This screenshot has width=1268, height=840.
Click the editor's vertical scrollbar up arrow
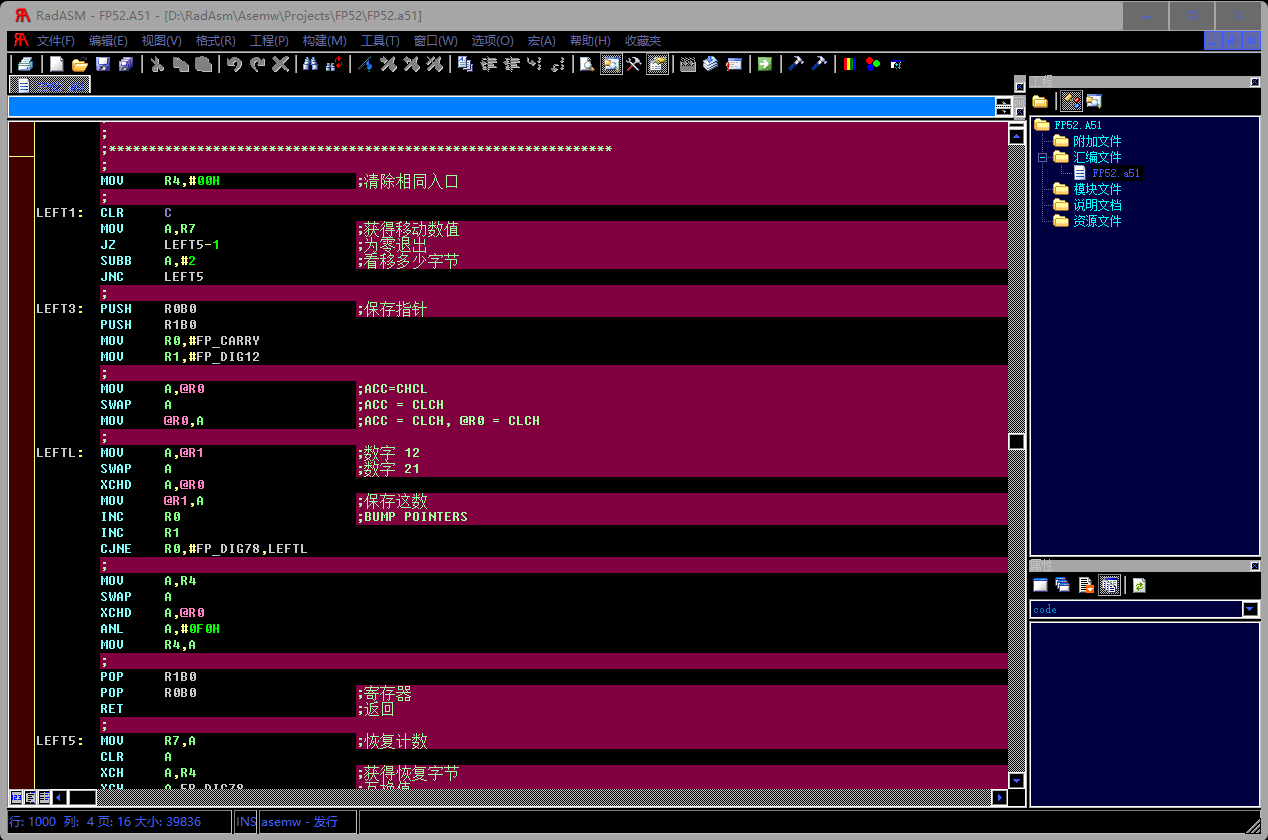1017,137
